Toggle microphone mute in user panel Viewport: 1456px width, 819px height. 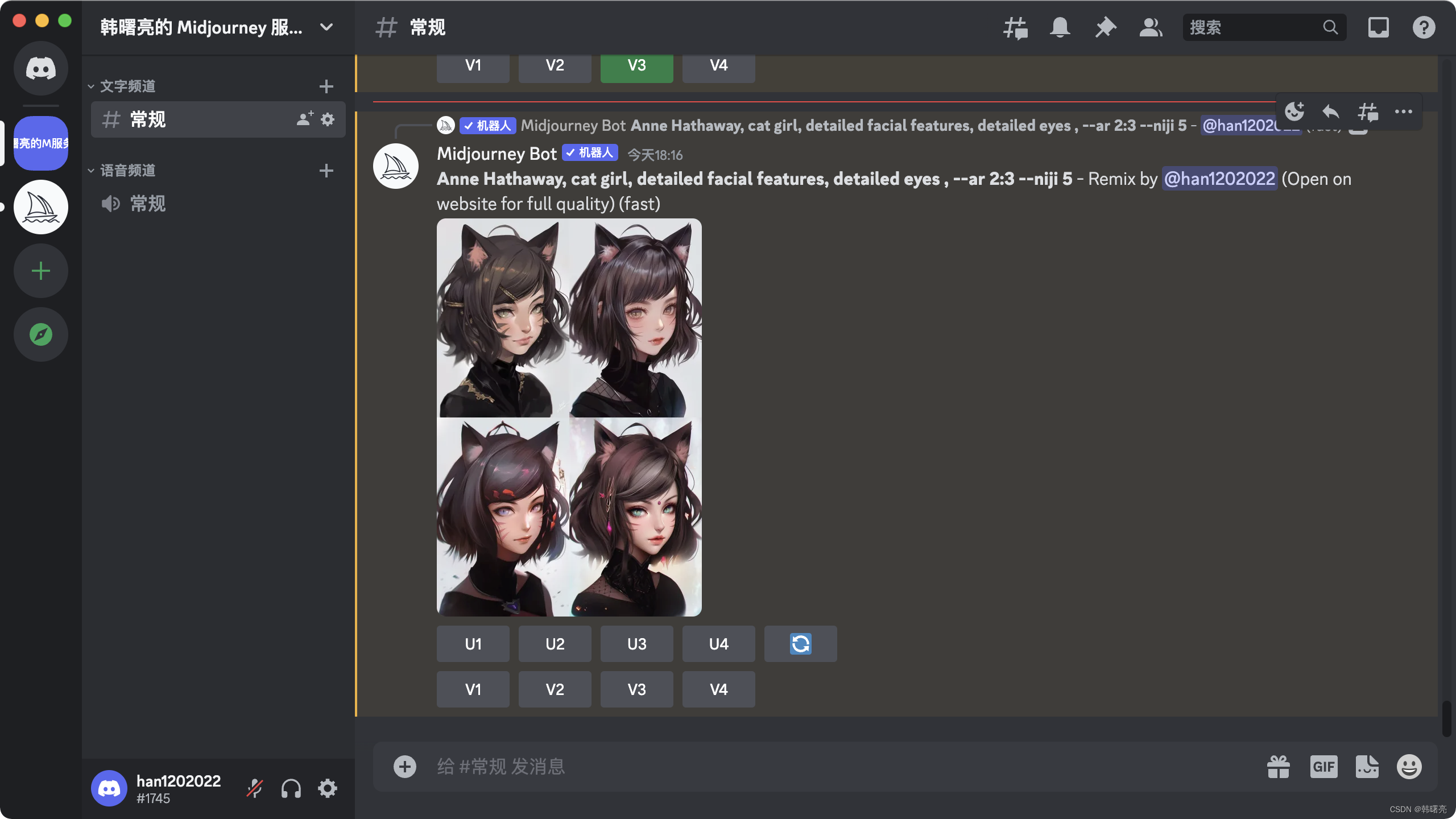254,788
